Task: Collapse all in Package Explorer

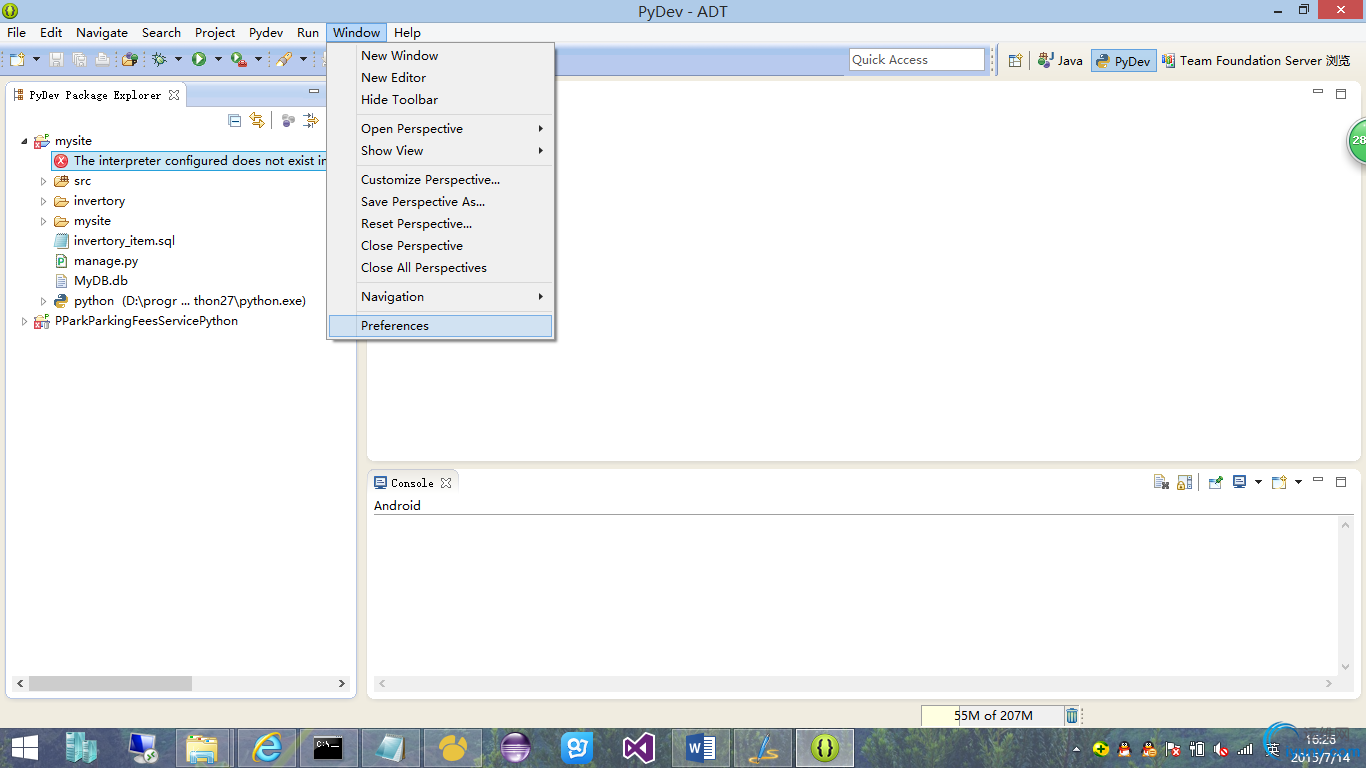Action: pos(235,120)
